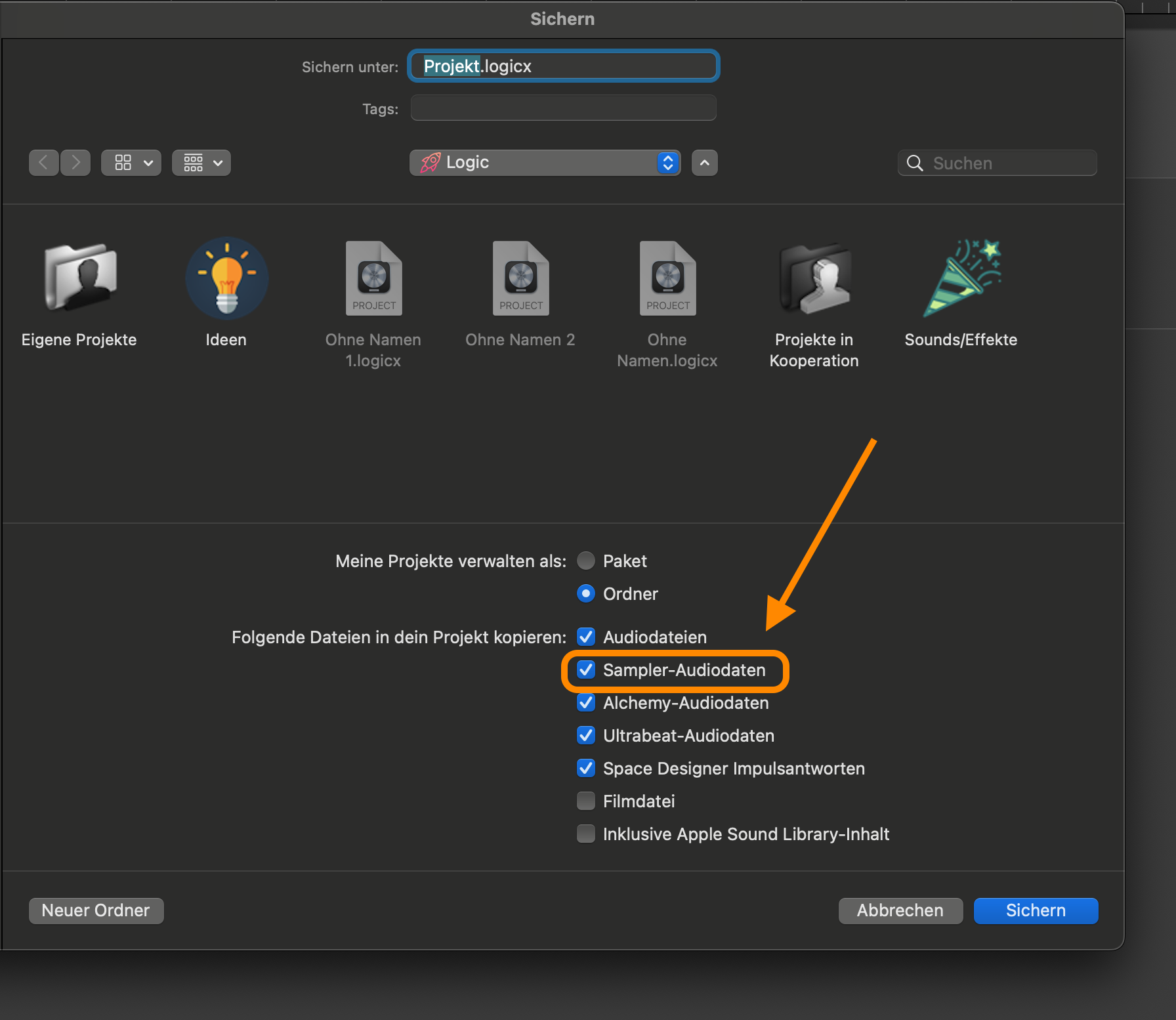Open the icon view mode dropdown
The image size is (1176, 1020).
click(x=131, y=163)
